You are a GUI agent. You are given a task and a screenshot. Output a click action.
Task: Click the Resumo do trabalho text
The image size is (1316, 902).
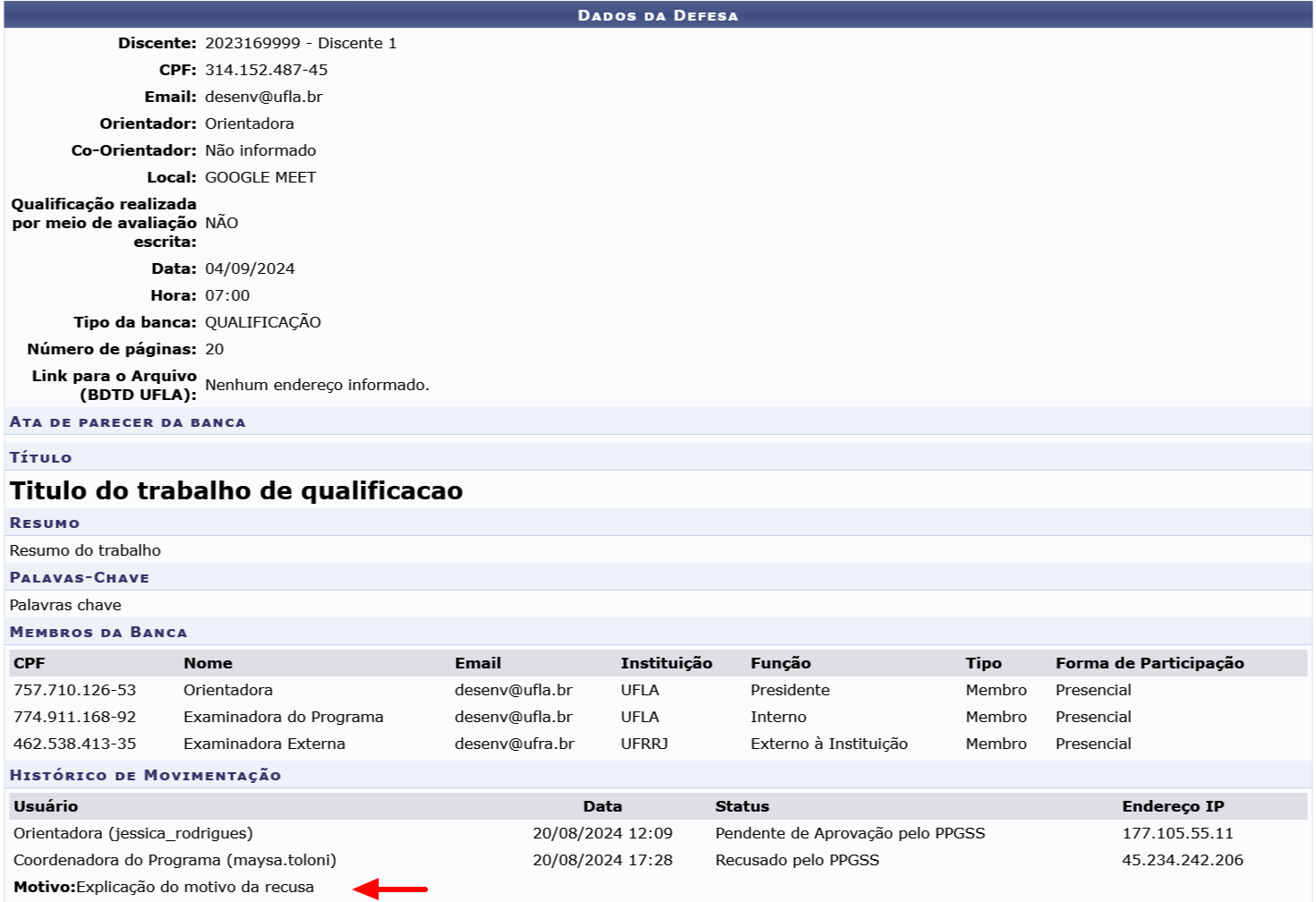(85, 550)
